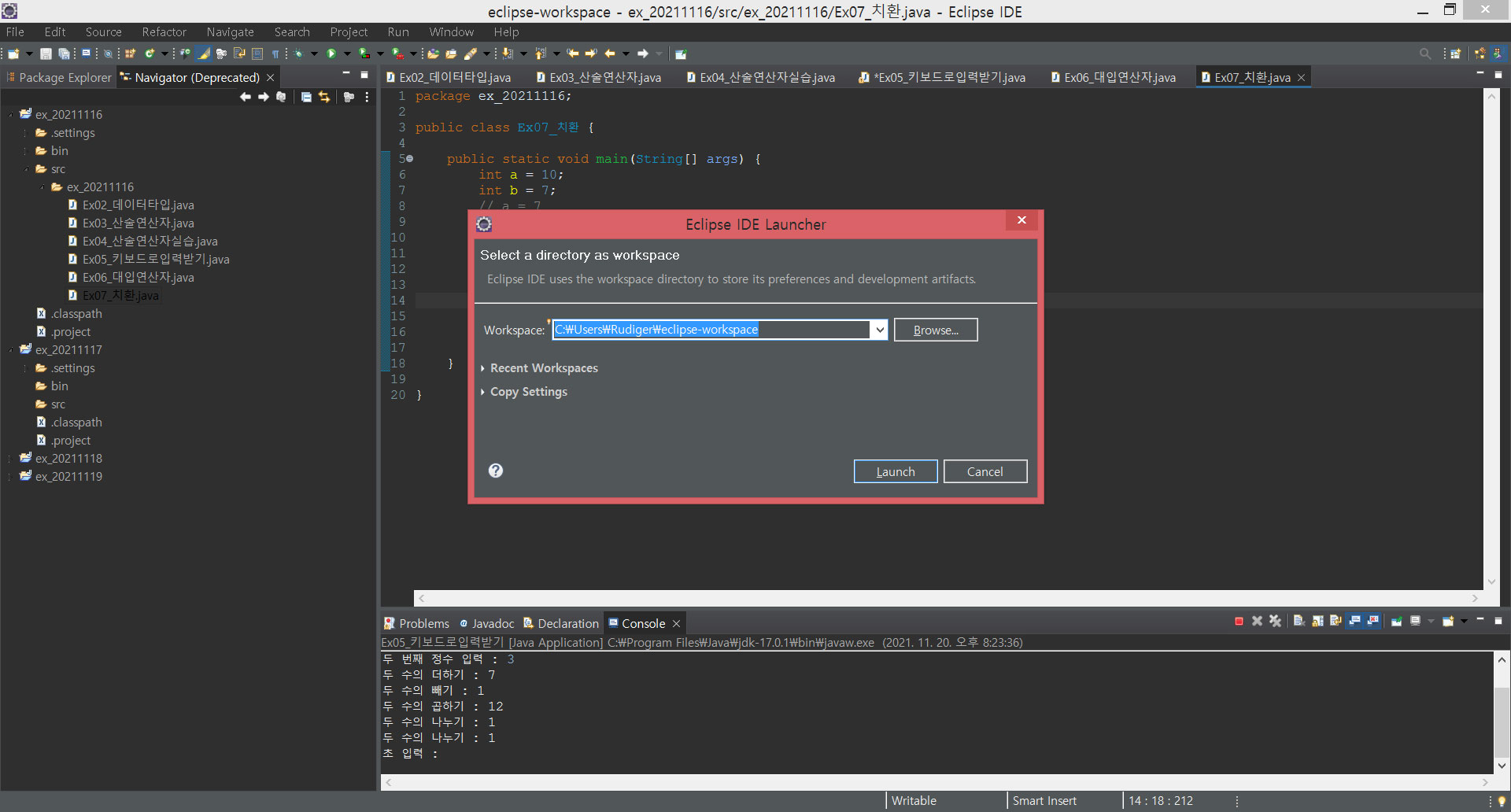Click Navigator's Collapse All icon

coord(306,97)
